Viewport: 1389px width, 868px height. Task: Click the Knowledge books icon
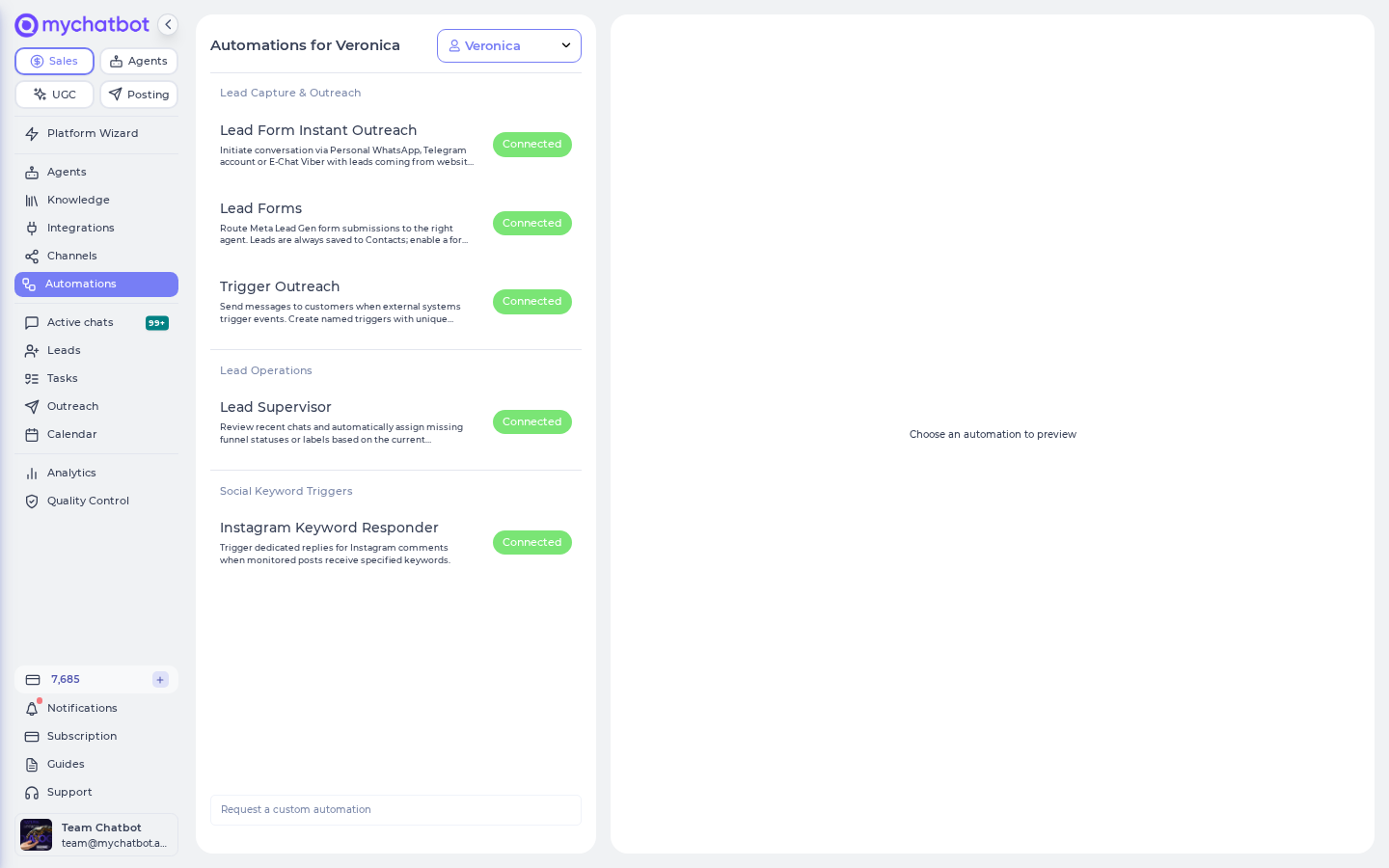click(x=32, y=201)
